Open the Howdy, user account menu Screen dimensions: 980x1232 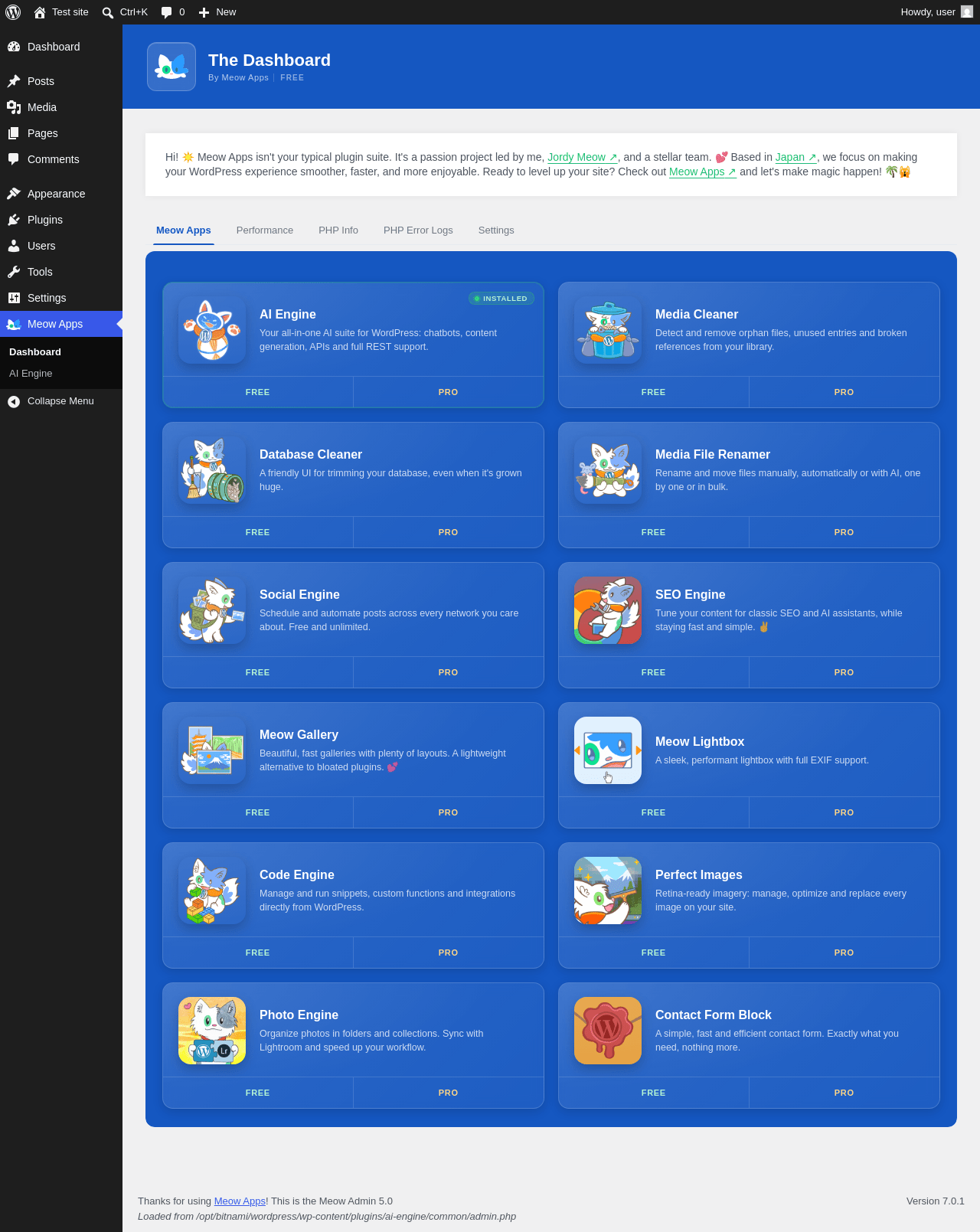click(937, 12)
